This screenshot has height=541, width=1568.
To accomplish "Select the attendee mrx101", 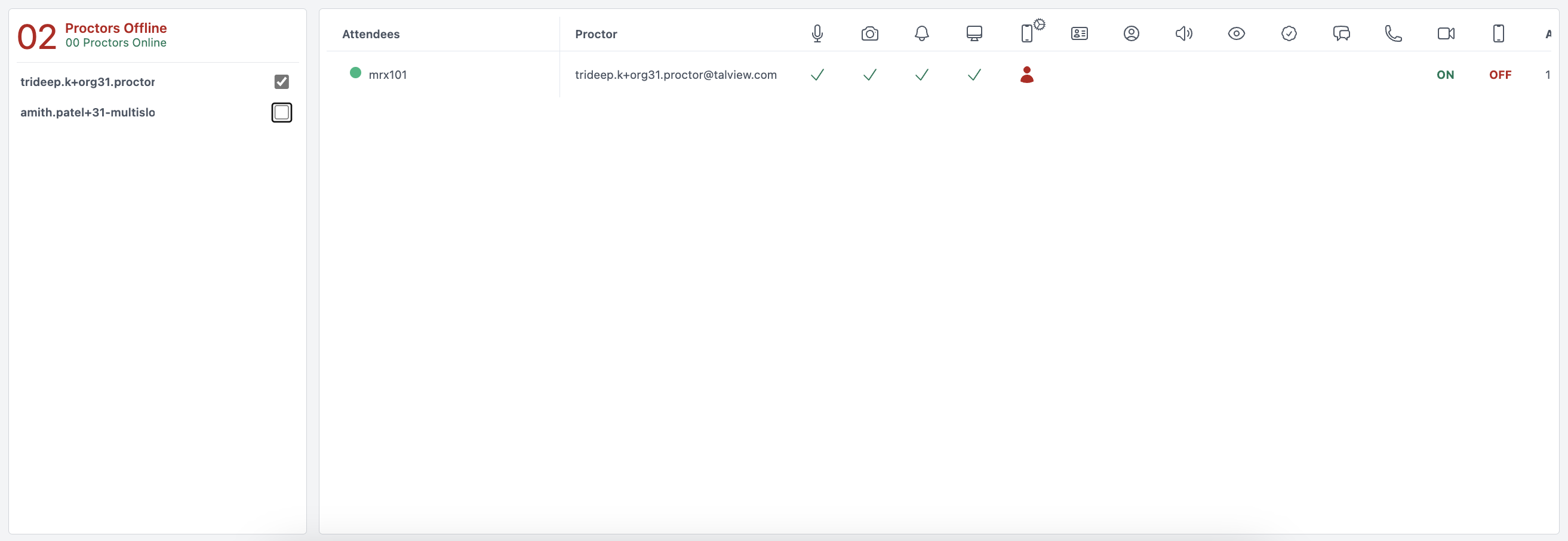I will (x=388, y=74).
